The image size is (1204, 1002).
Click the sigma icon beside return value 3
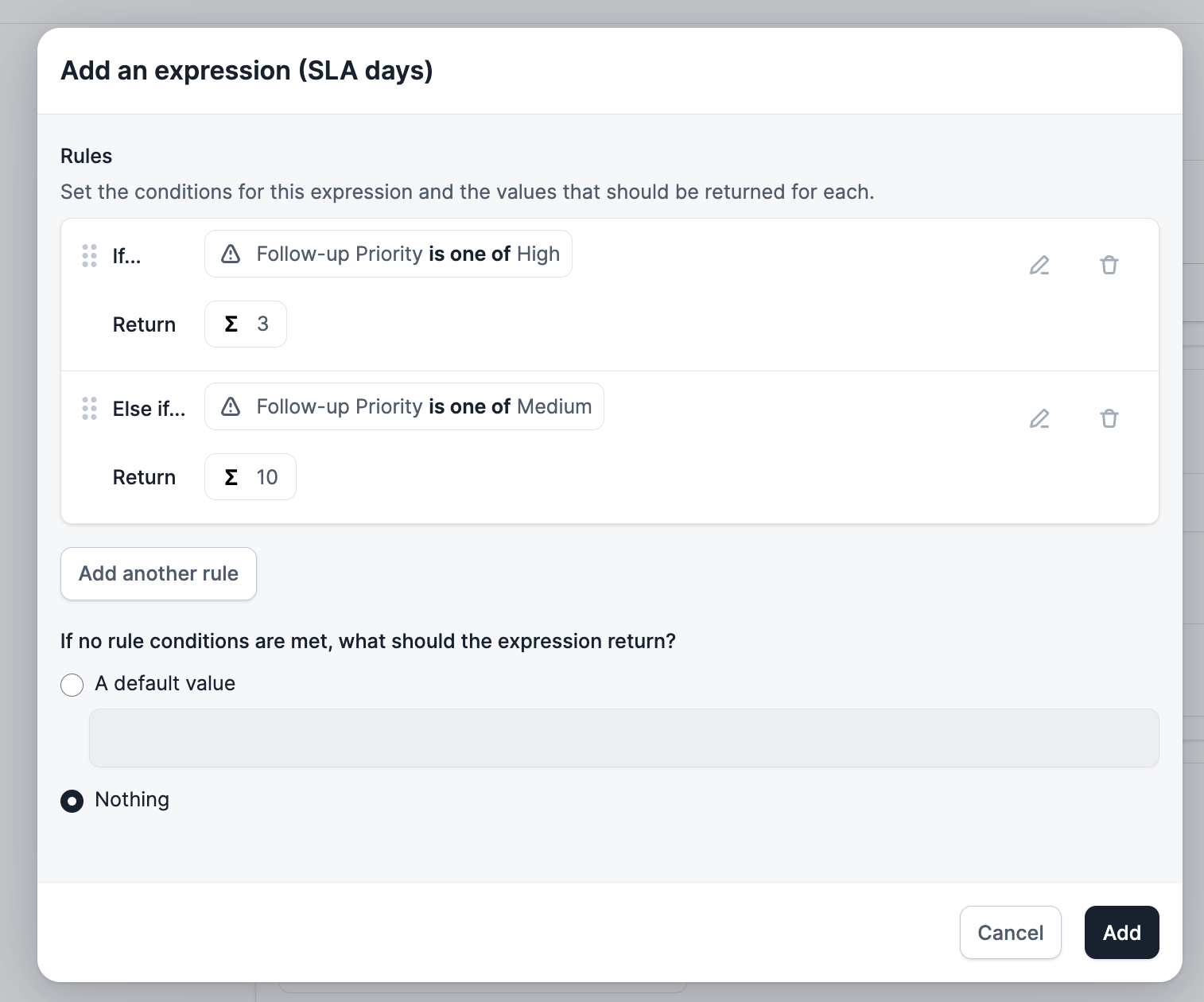point(231,324)
